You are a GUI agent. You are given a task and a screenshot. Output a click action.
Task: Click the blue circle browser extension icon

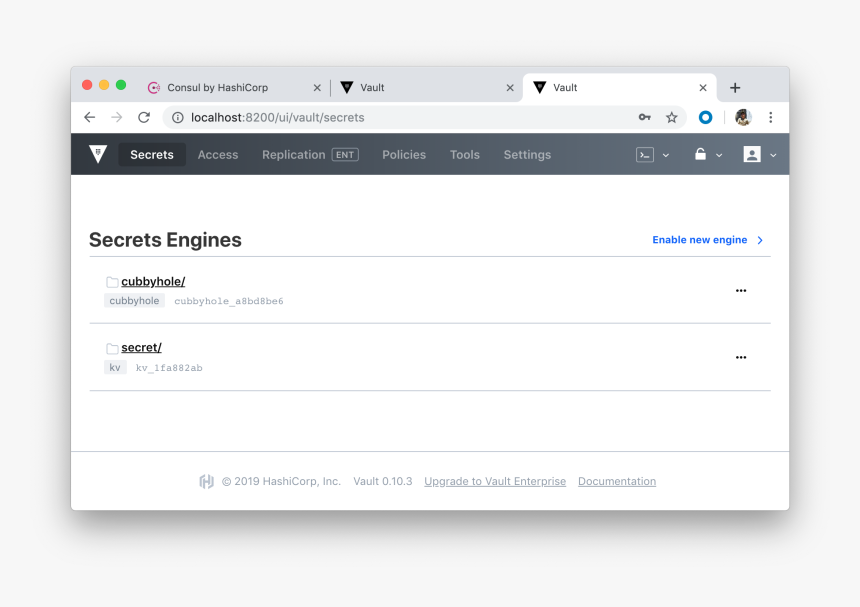pyautogui.click(x=705, y=117)
